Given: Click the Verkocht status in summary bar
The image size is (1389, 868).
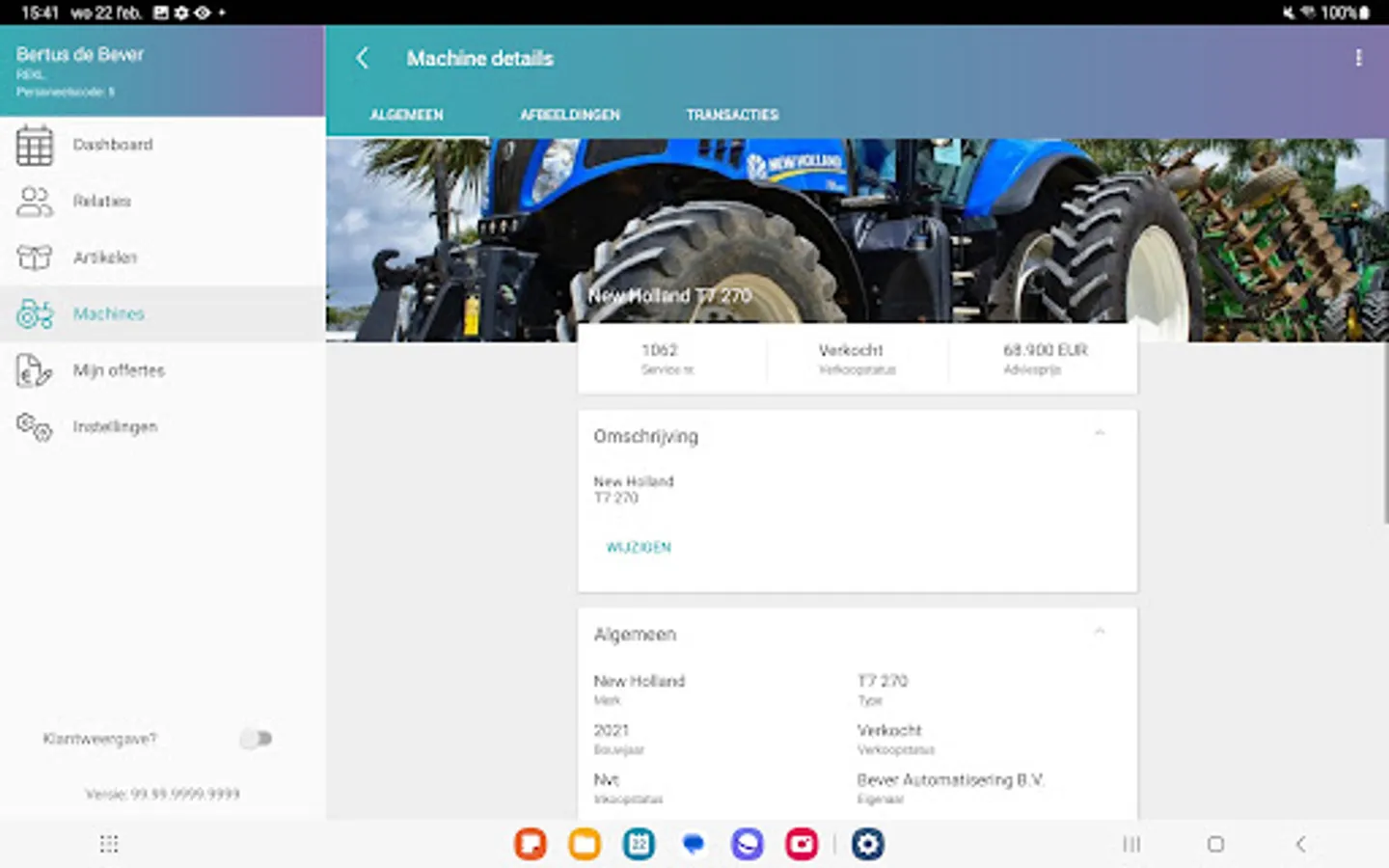Looking at the screenshot, I should (851, 350).
